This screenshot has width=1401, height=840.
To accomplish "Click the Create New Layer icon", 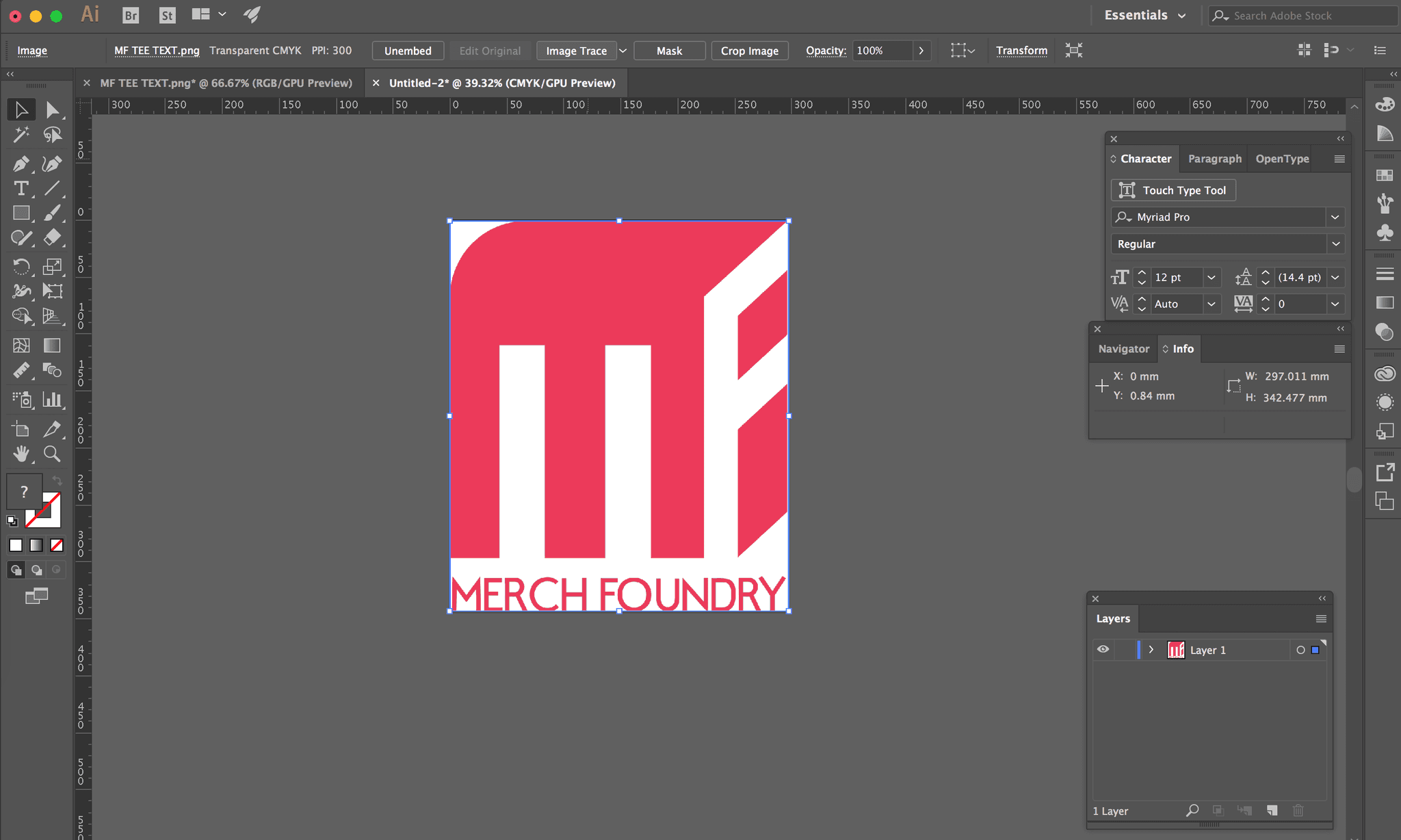I will click(1272, 811).
